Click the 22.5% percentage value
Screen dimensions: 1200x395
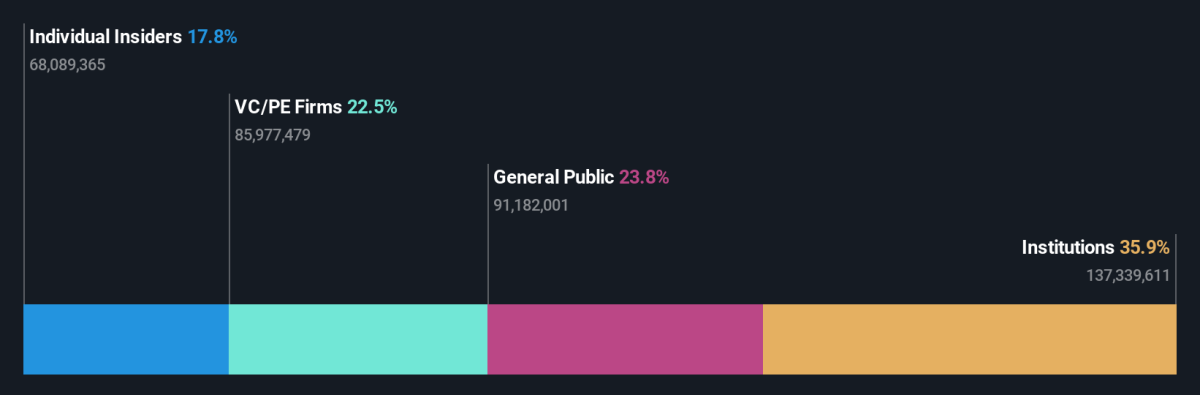click(372, 107)
